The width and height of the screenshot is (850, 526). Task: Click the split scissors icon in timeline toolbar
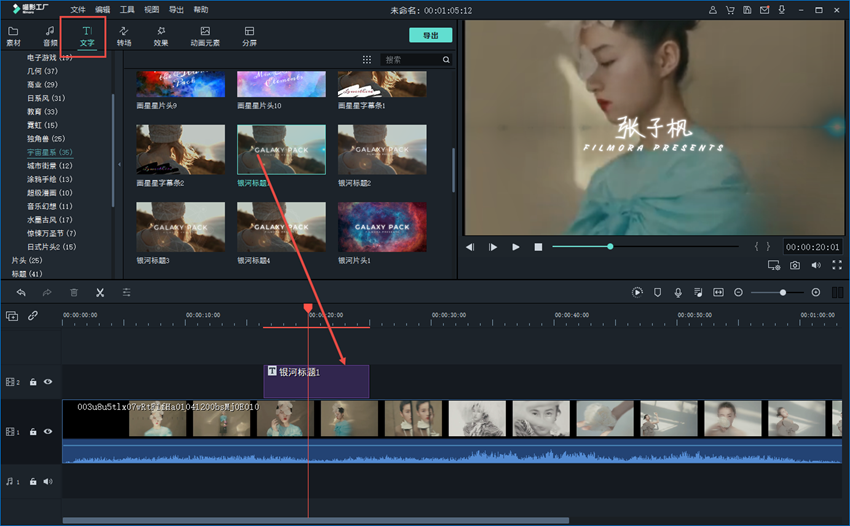pyautogui.click(x=100, y=292)
